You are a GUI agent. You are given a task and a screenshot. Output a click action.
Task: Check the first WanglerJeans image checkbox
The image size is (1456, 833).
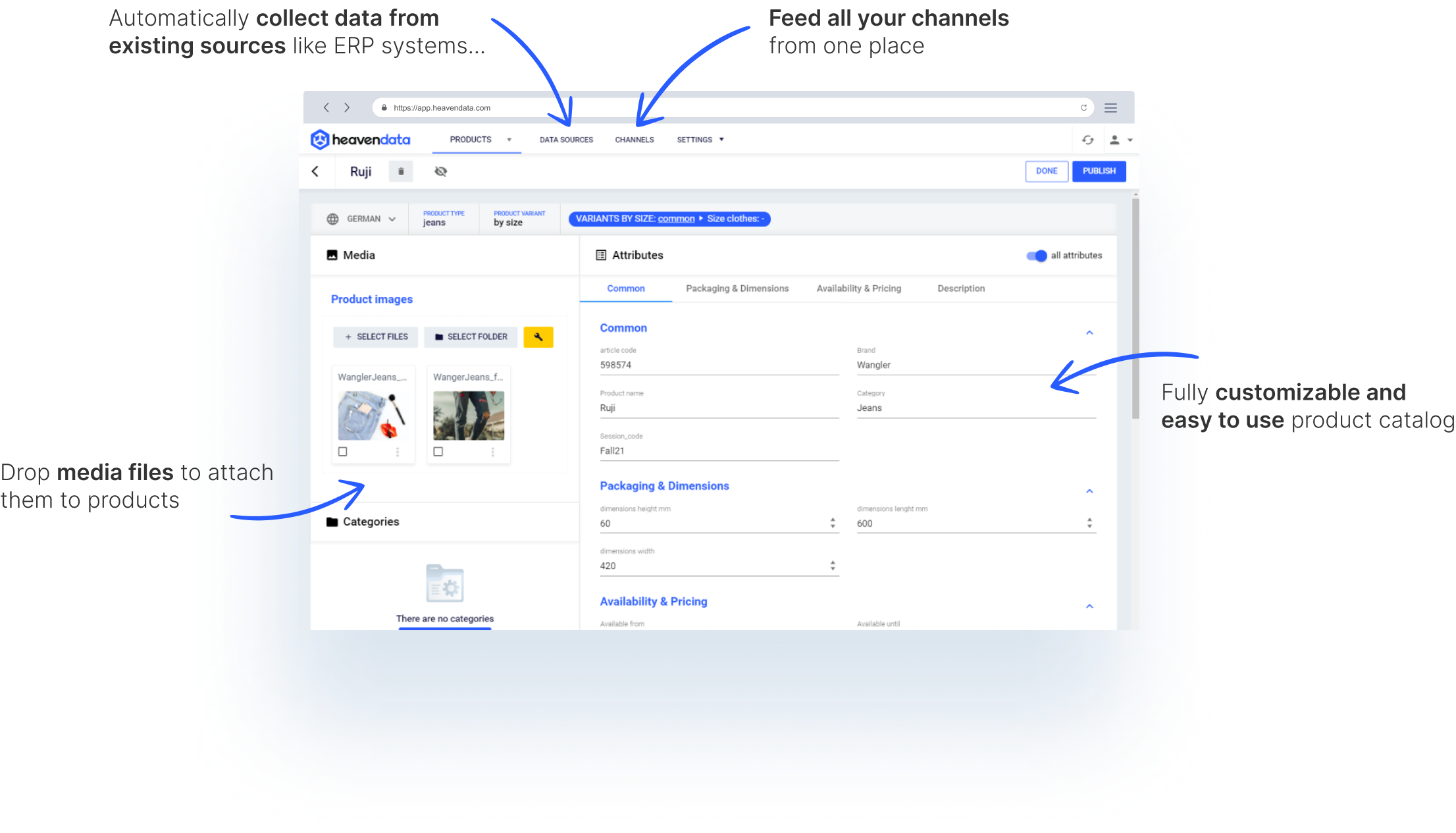342,452
